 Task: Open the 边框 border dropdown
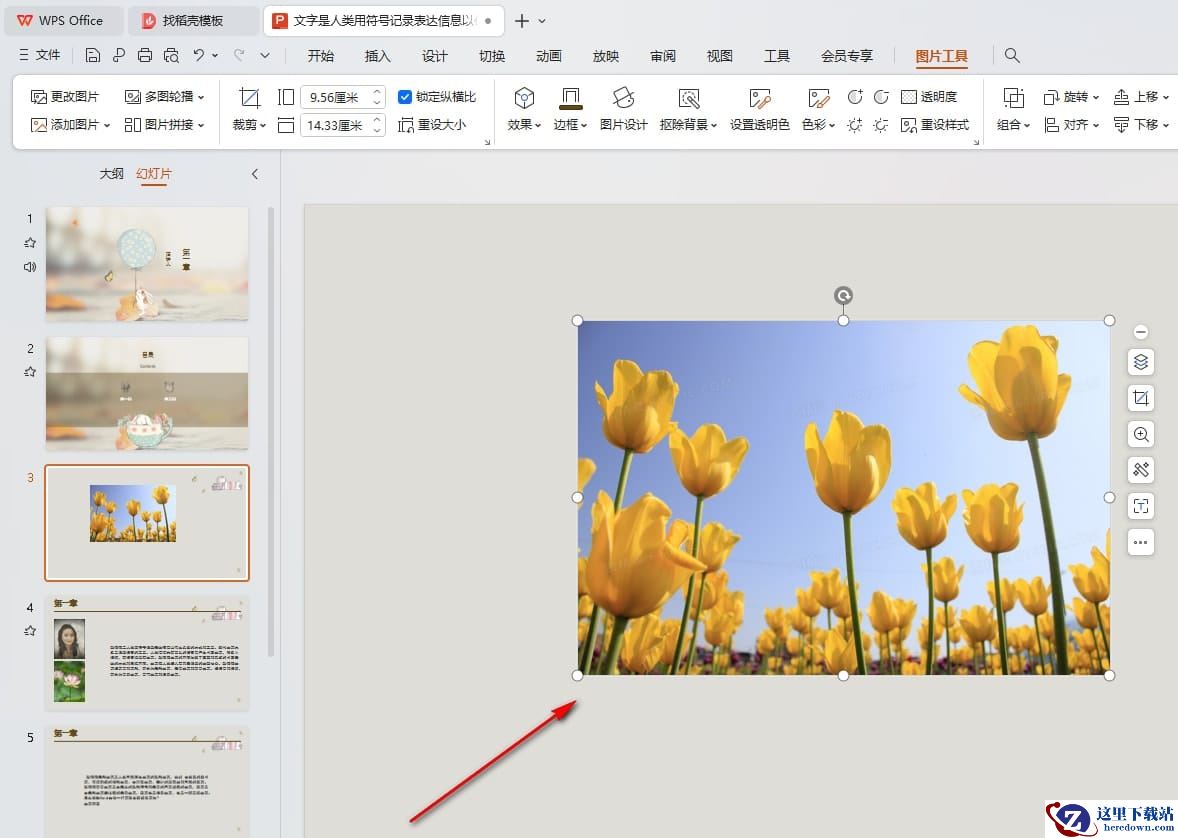pos(570,110)
